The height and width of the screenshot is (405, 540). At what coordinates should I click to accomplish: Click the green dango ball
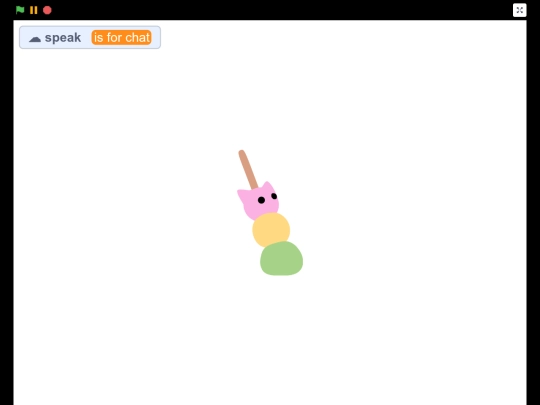281,258
